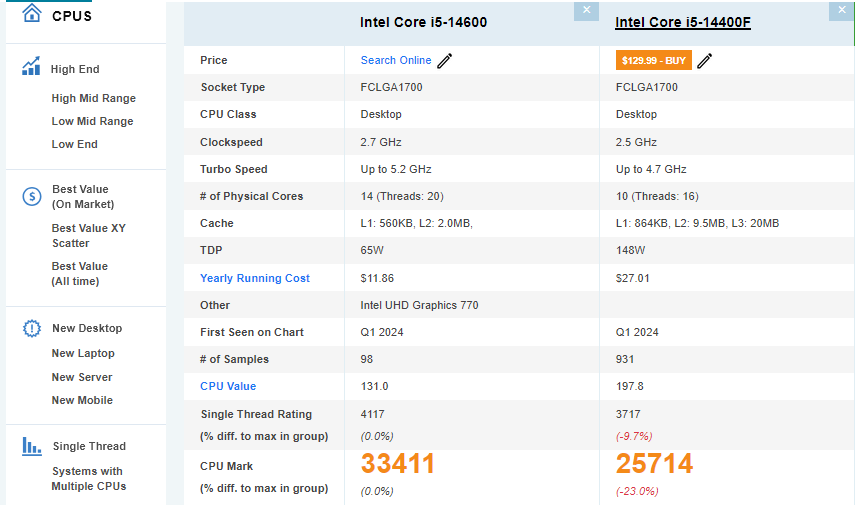Open Best Value XY Scatter
The width and height of the screenshot is (855, 505).
pyautogui.click(x=89, y=236)
